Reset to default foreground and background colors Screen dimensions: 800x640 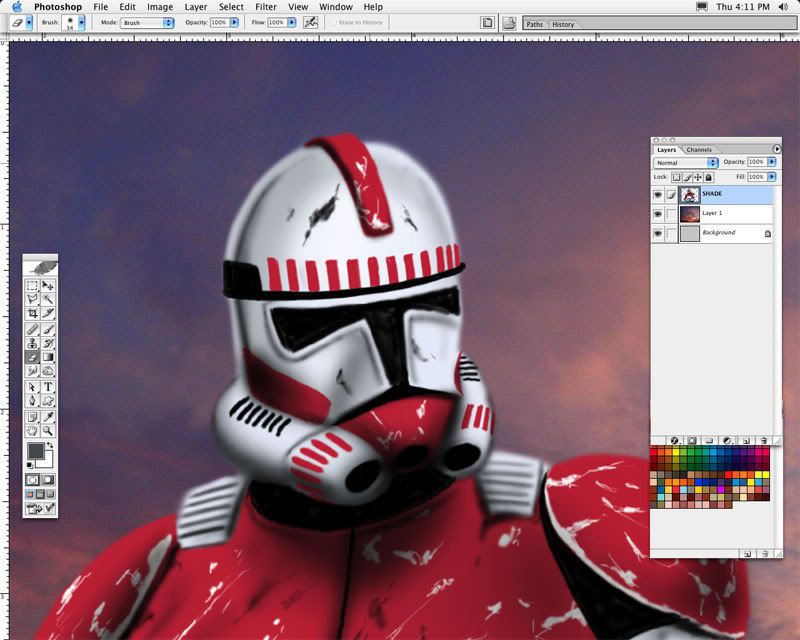(x=30, y=465)
